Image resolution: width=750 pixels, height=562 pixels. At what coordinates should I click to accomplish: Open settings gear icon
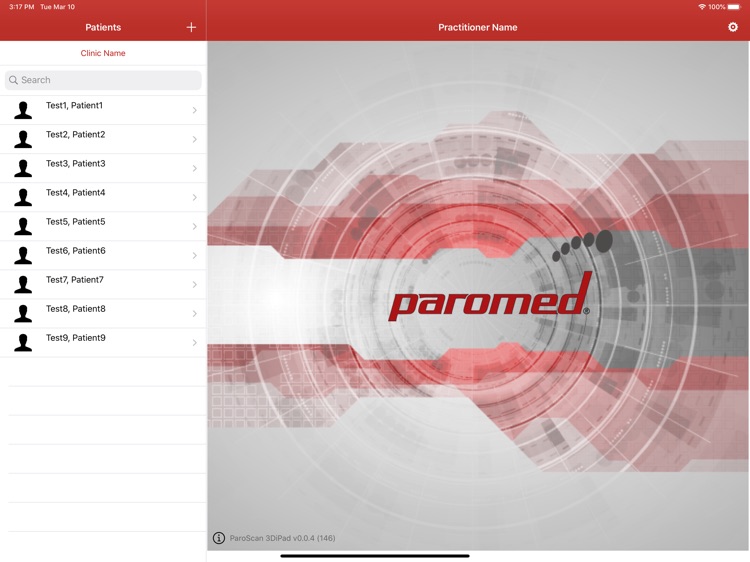pos(732,27)
